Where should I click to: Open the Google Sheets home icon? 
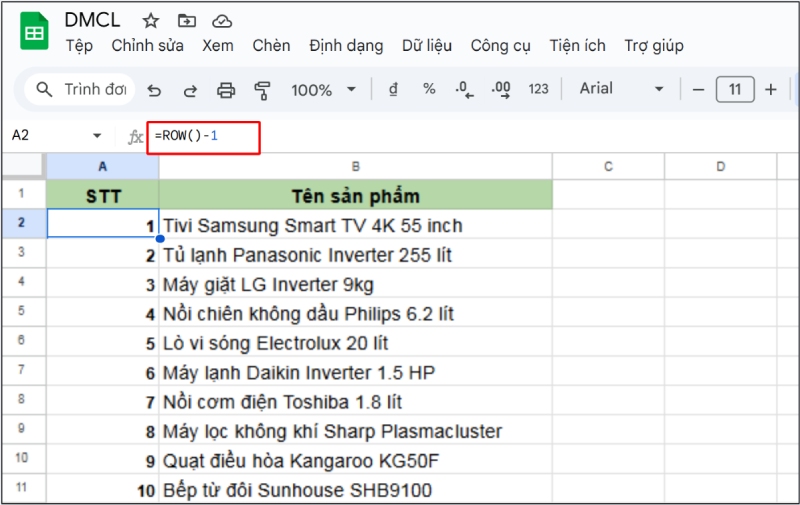pyautogui.click(x=34, y=32)
